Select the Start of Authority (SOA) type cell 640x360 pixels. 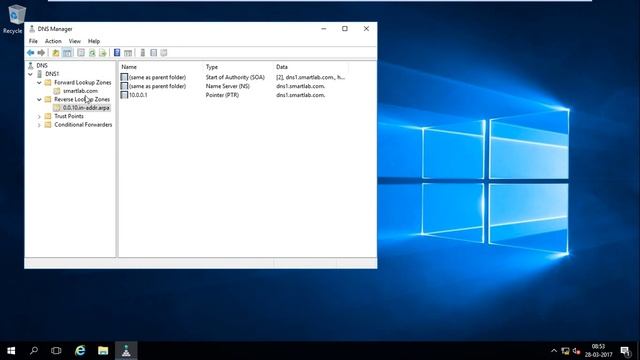tap(235, 77)
